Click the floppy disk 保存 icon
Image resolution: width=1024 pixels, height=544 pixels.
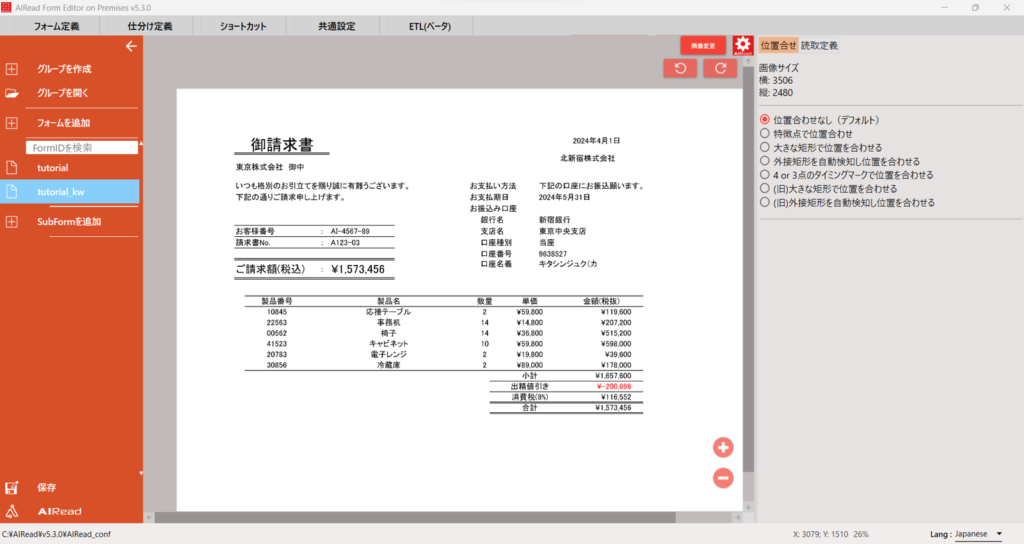click(x=12, y=488)
